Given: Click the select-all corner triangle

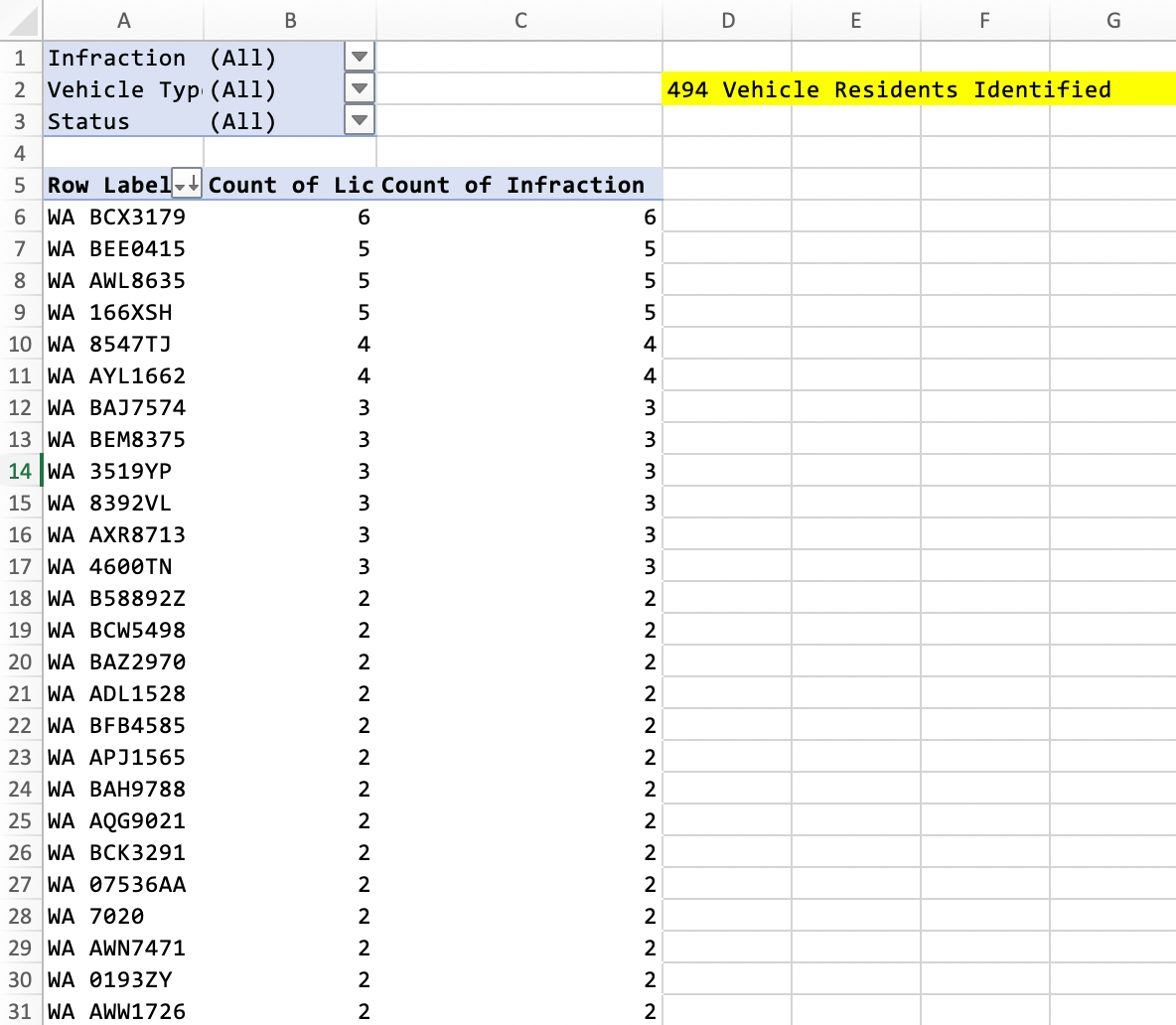Looking at the screenshot, I should pyautogui.click(x=21, y=20).
